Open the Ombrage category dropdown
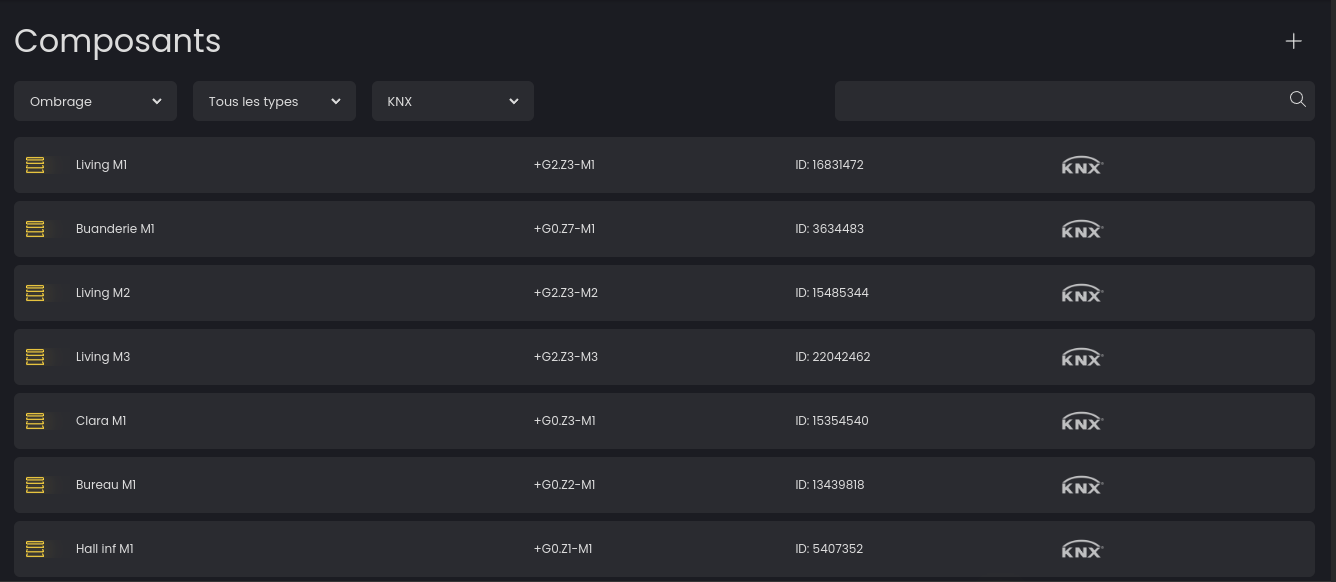 tap(95, 101)
